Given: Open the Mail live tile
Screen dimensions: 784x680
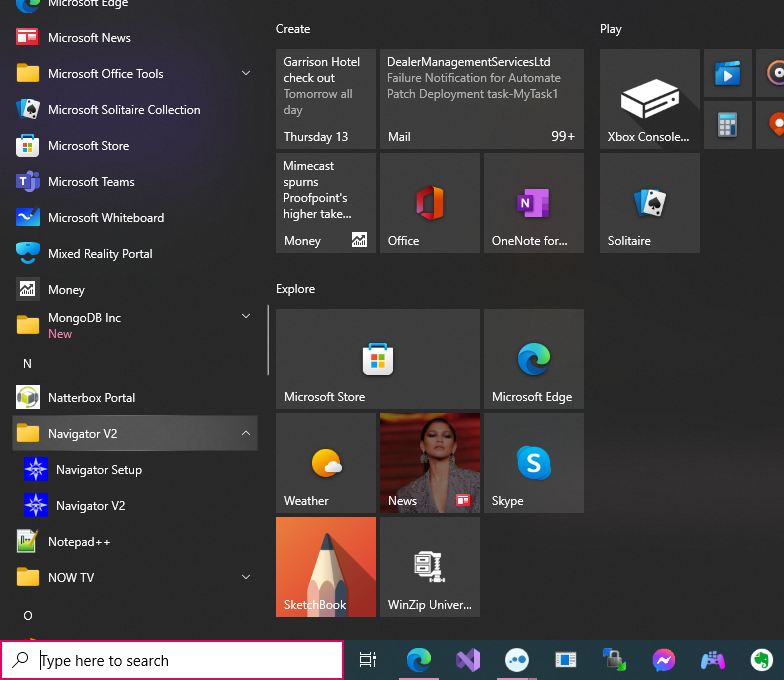Looking at the screenshot, I should (x=482, y=98).
